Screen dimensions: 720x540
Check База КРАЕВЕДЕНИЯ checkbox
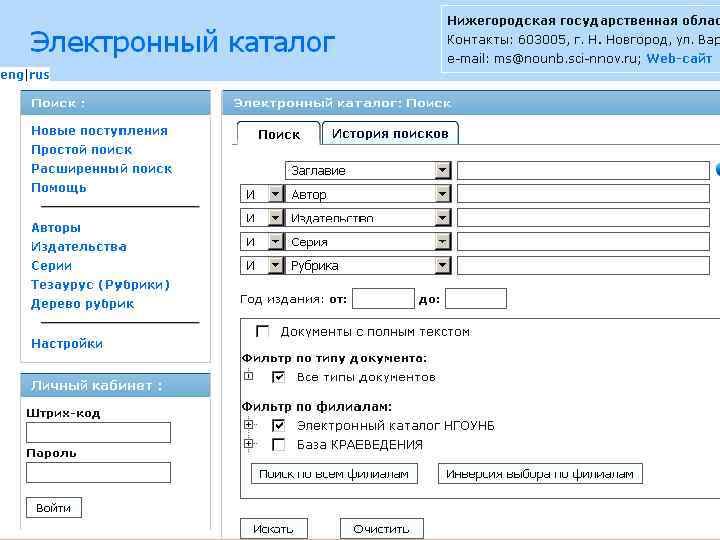click(279, 444)
